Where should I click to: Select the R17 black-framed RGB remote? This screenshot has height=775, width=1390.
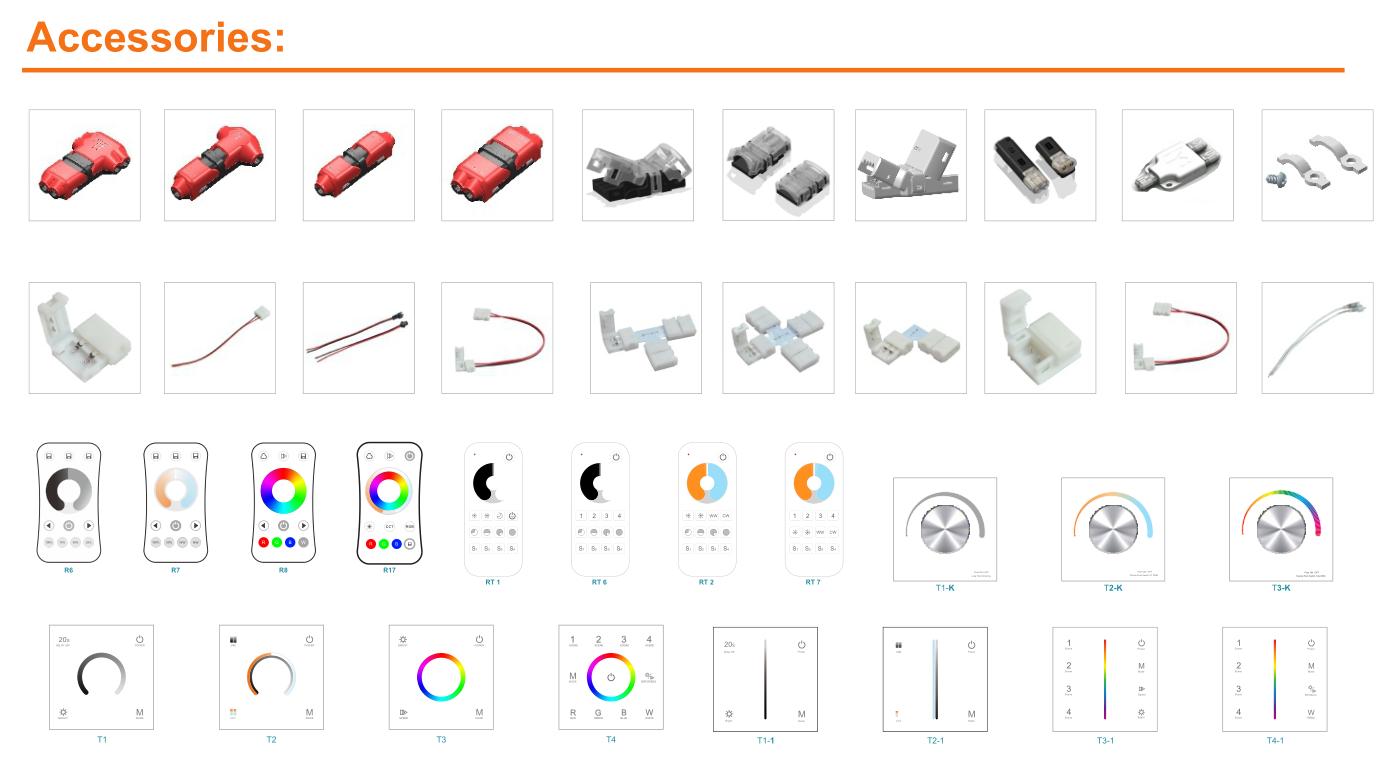[389, 503]
